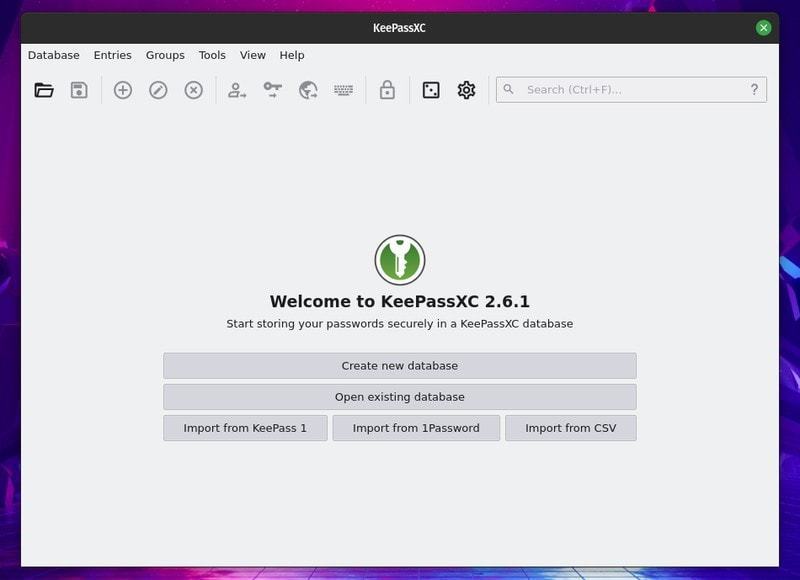This screenshot has width=800, height=580.
Task: Open the Database menu
Action: point(54,55)
